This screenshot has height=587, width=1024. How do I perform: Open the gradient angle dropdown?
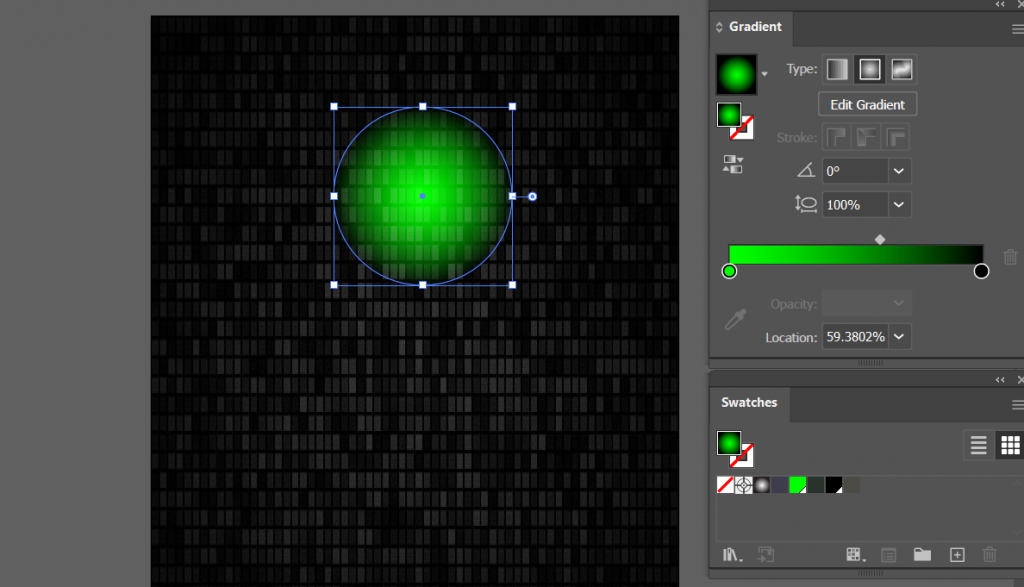point(897,170)
